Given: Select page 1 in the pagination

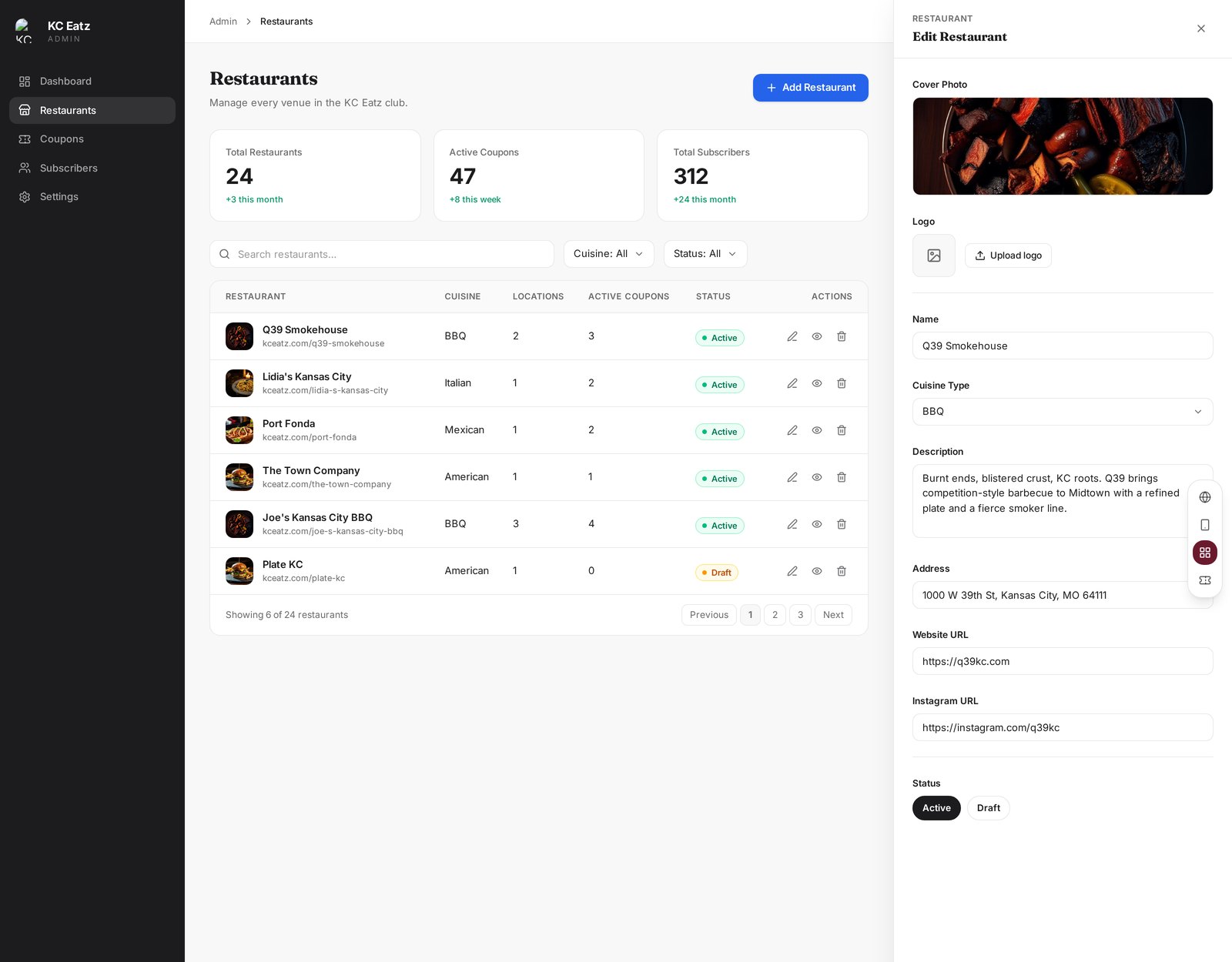Looking at the screenshot, I should (751, 615).
